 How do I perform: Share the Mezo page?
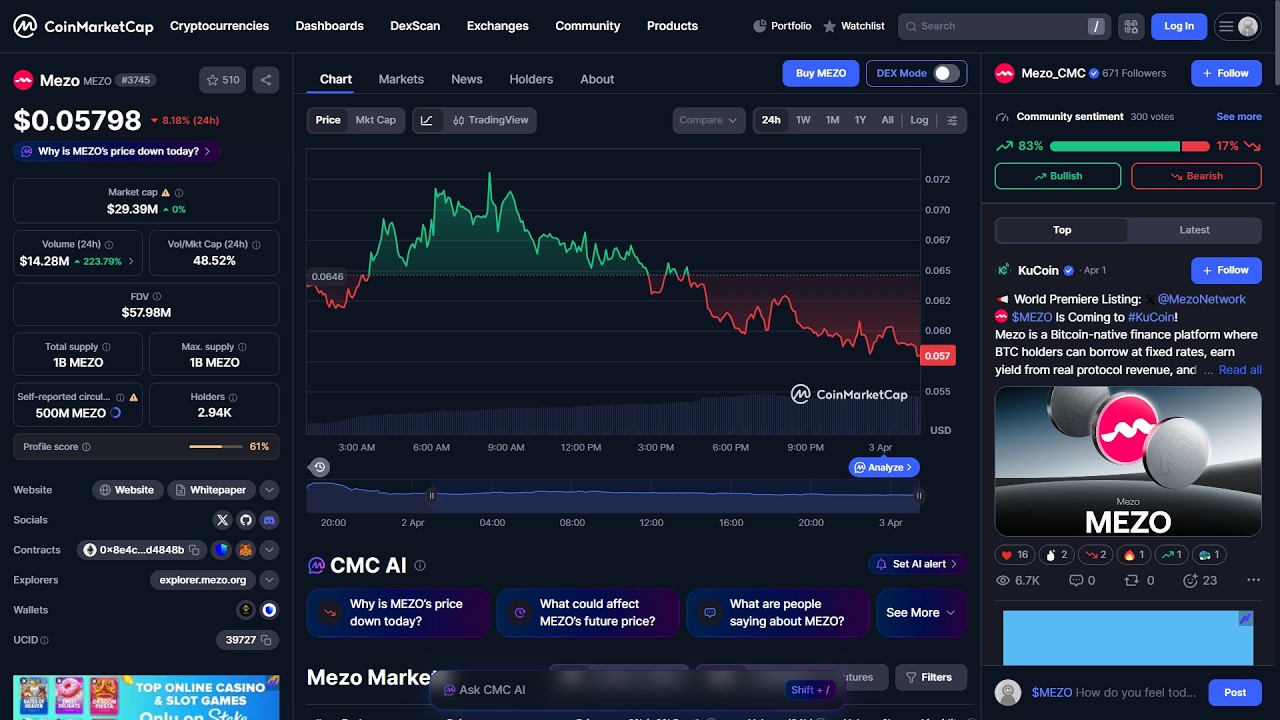click(x=266, y=80)
